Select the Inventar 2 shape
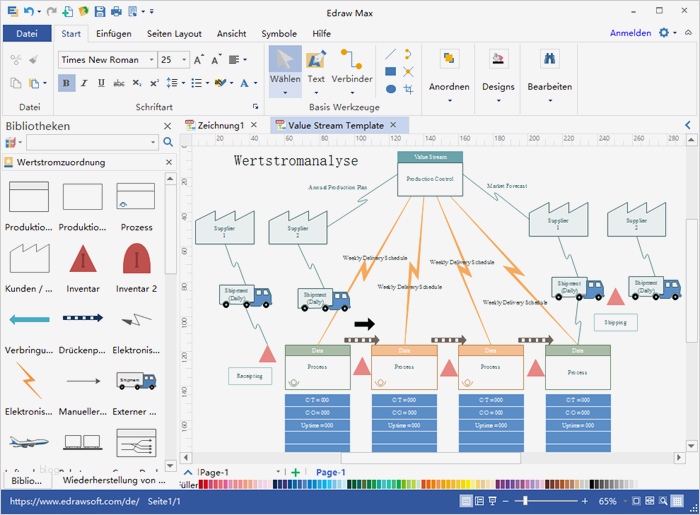 pyautogui.click(x=137, y=258)
